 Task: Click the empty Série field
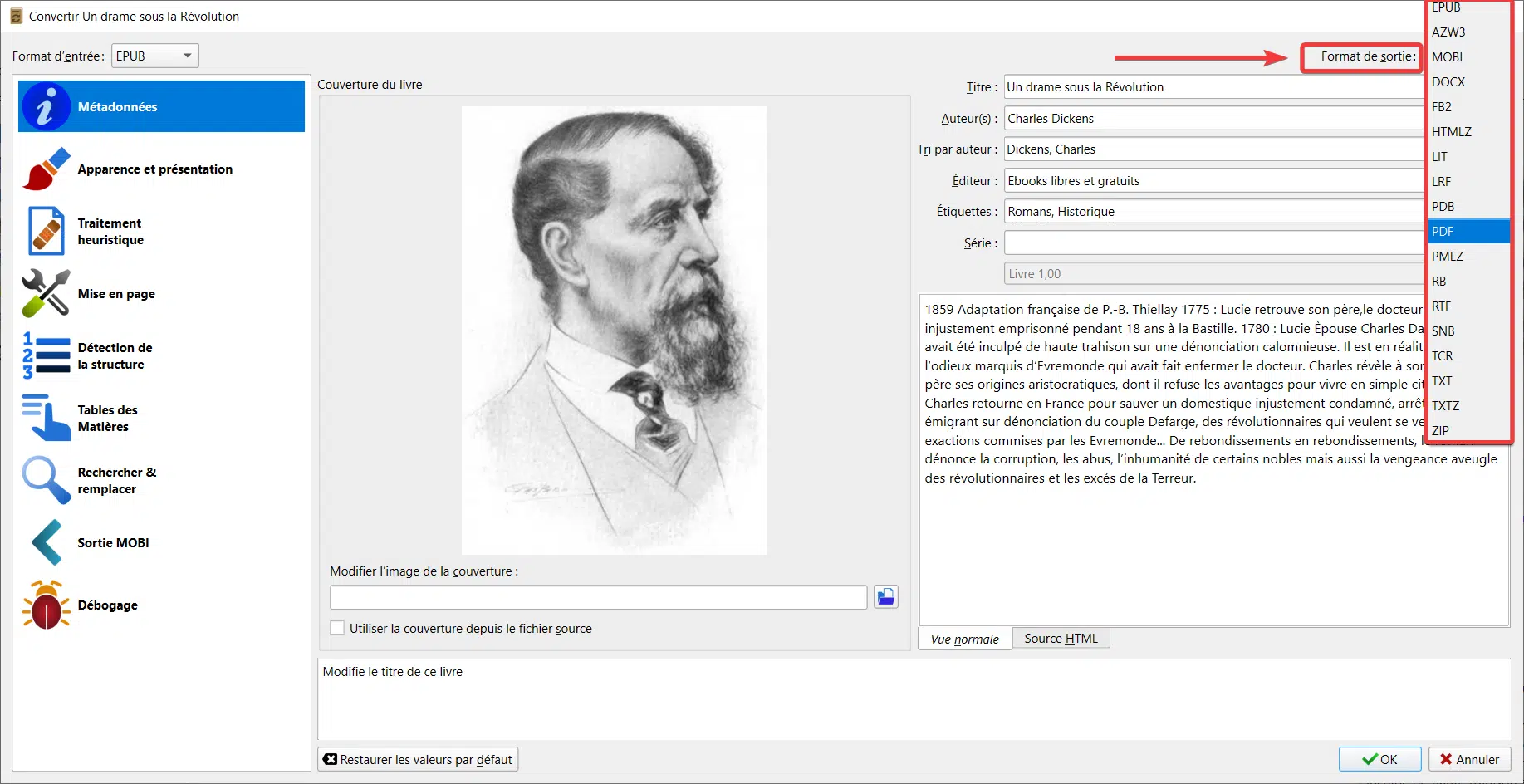click(x=1214, y=243)
